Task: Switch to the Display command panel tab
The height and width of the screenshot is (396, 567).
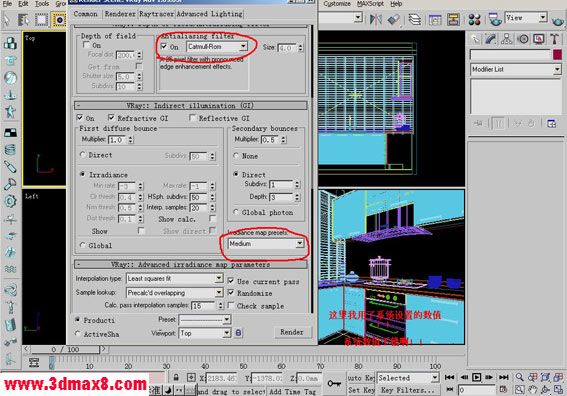Action: click(539, 39)
